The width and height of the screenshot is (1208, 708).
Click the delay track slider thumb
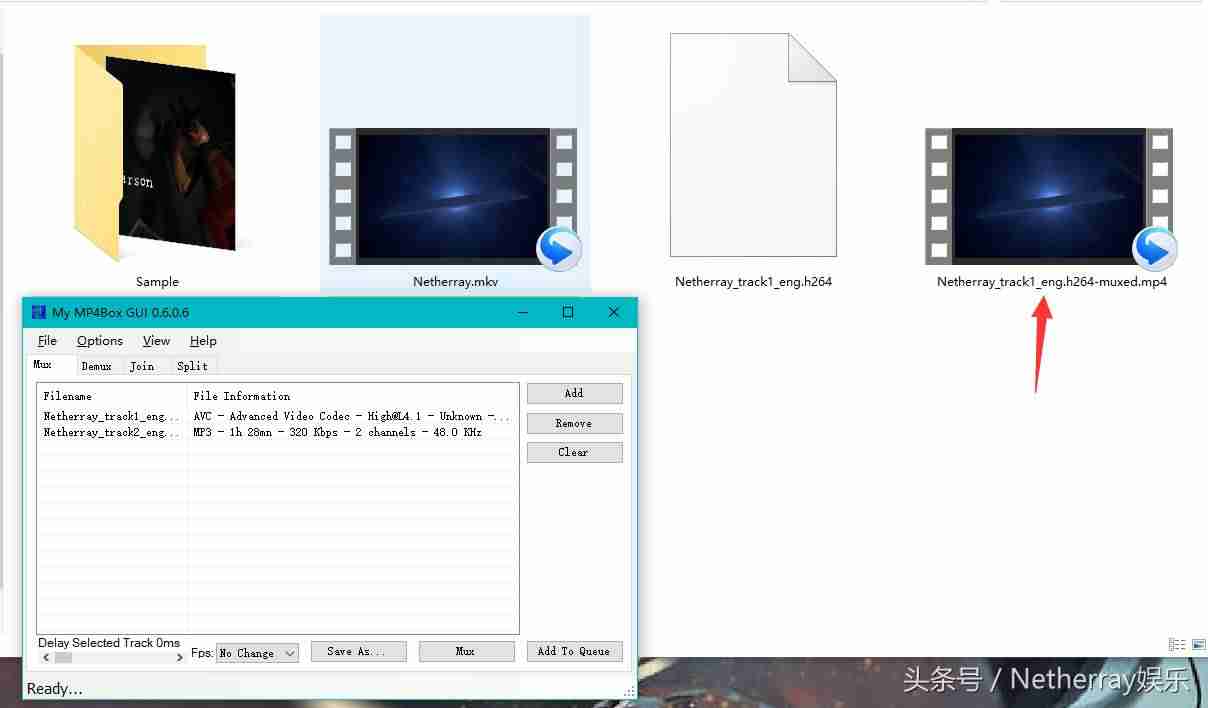[x=63, y=658]
